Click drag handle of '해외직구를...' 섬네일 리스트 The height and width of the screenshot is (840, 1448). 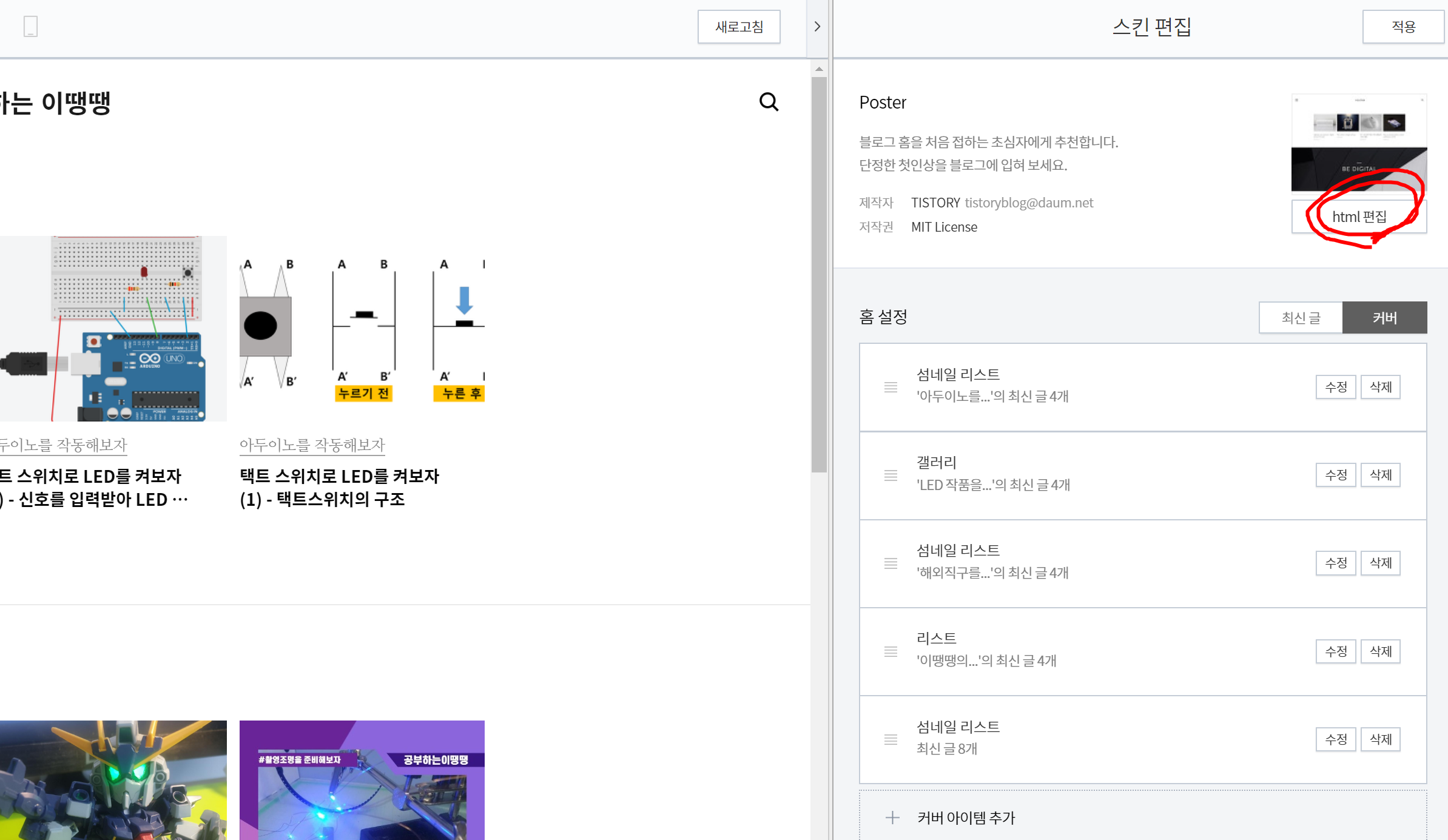point(891,563)
